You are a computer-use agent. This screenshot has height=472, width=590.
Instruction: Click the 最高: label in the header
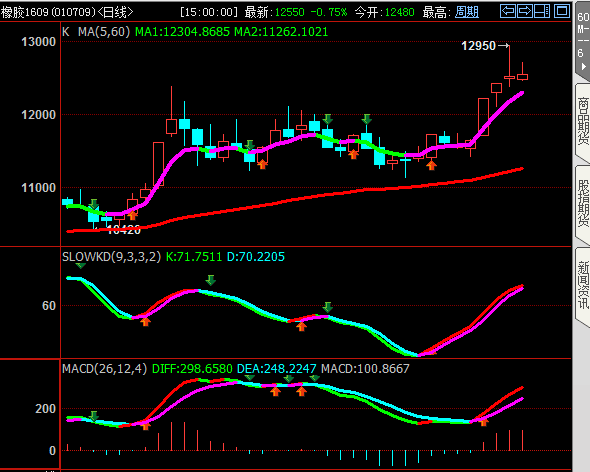pos(436,12)
